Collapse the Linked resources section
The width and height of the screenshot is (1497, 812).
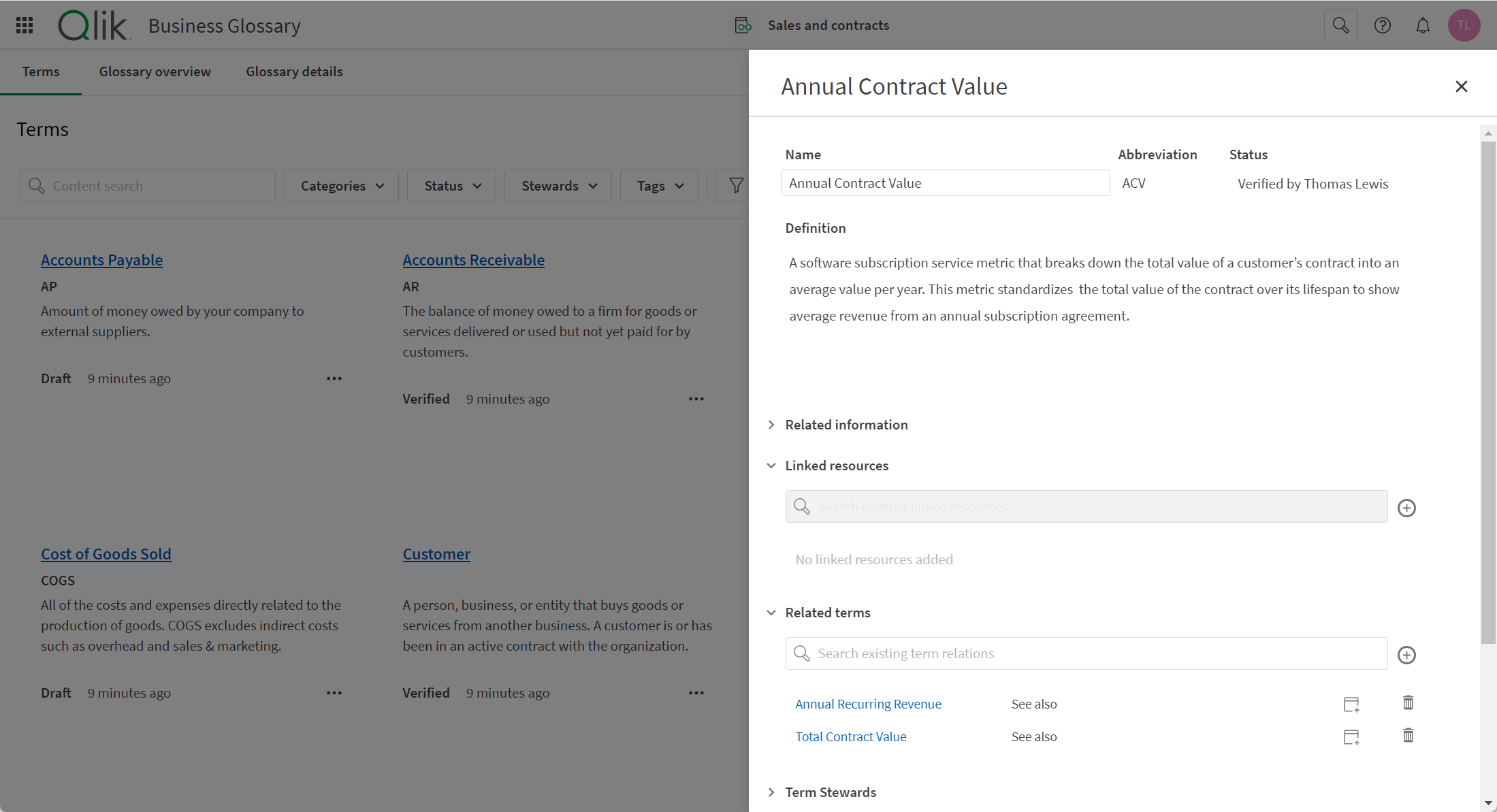pyautogui.click(x=771, y=465)
